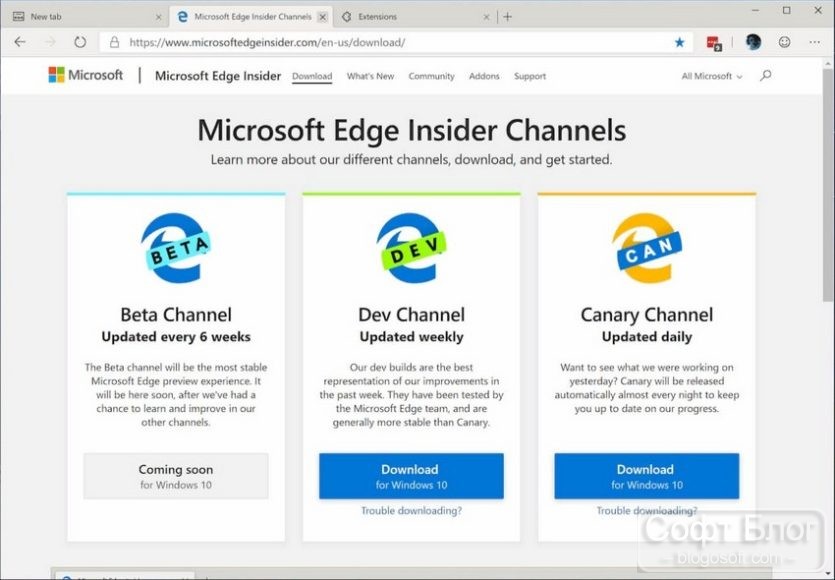This screenshot has height=580, width=835.
Task: Go back with the browser back arrow
Action: (20, 42)
